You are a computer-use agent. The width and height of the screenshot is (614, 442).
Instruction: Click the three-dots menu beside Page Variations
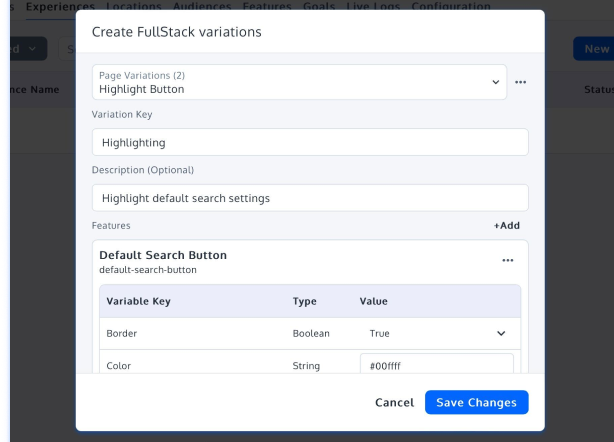coord(520,82)
